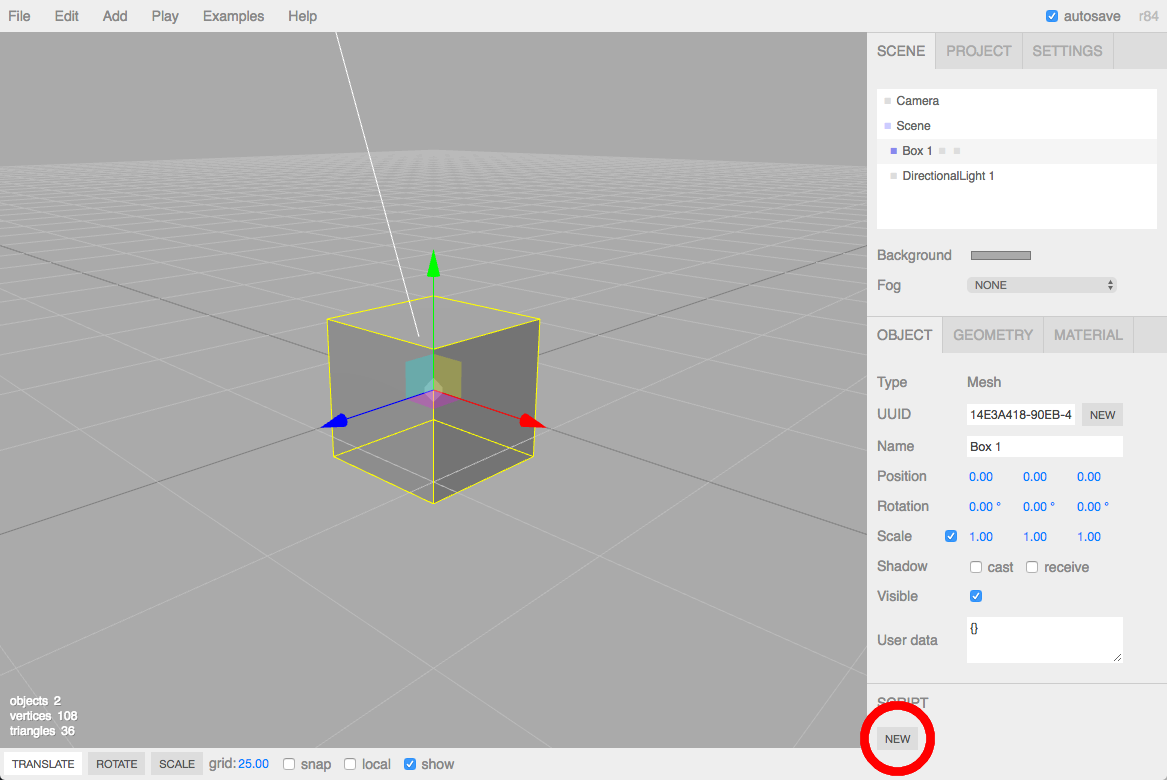Select the Translate tool
1167x780 pixels.
42,763
